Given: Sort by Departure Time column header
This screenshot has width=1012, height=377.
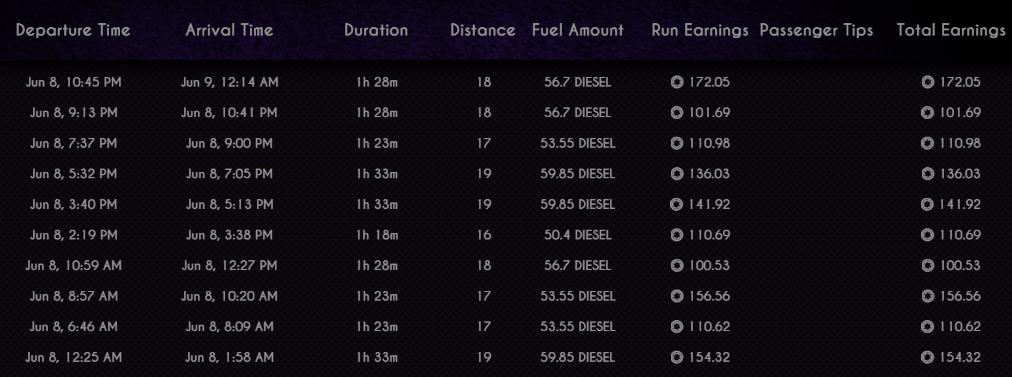Looking at the screenshot, I should pyautogui.click(x=73, y=30).
